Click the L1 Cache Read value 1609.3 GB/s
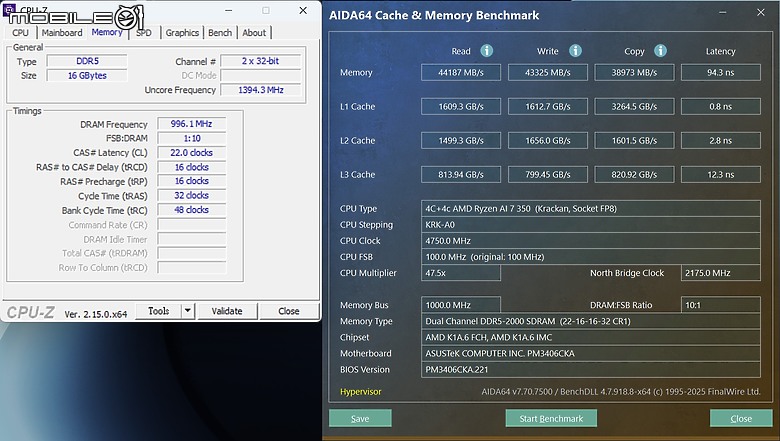Viewport: 780px width, 441px height. 461,106
